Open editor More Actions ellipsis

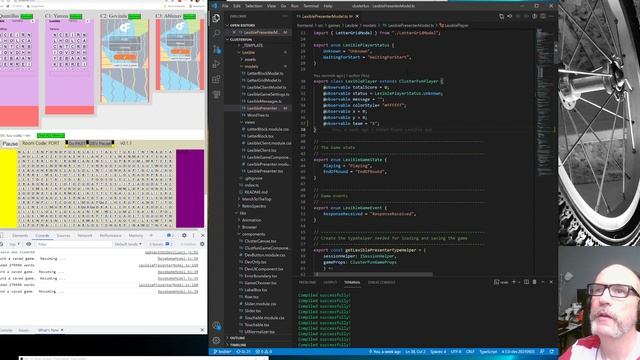point(551,16)
